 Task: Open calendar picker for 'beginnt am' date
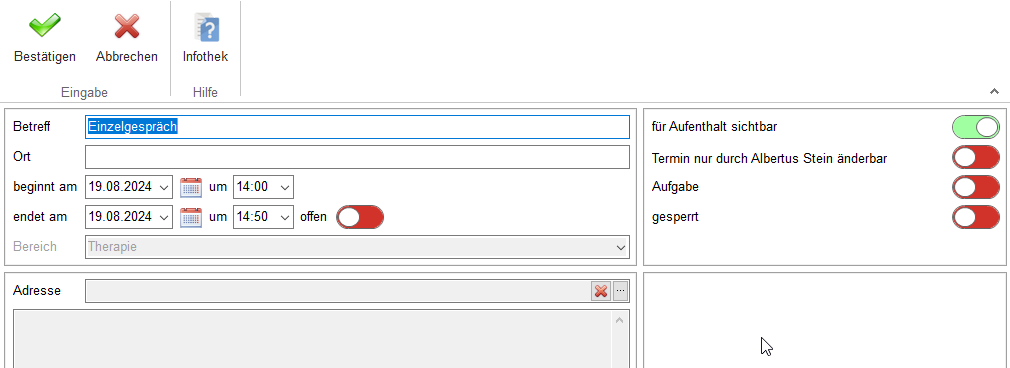tap(191, 188)
